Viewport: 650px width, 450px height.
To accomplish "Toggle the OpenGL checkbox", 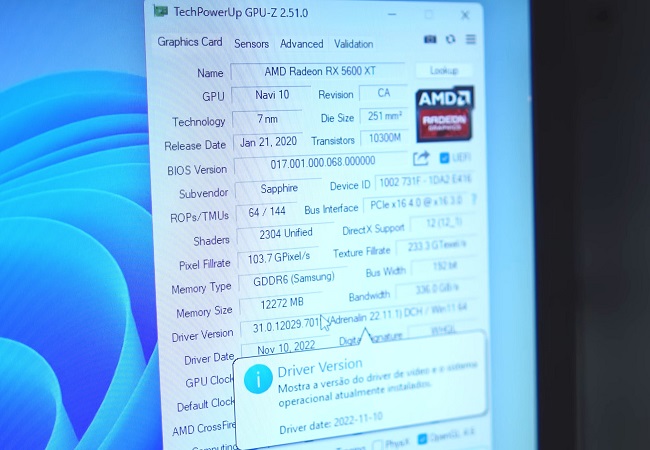I will point(422,439).
